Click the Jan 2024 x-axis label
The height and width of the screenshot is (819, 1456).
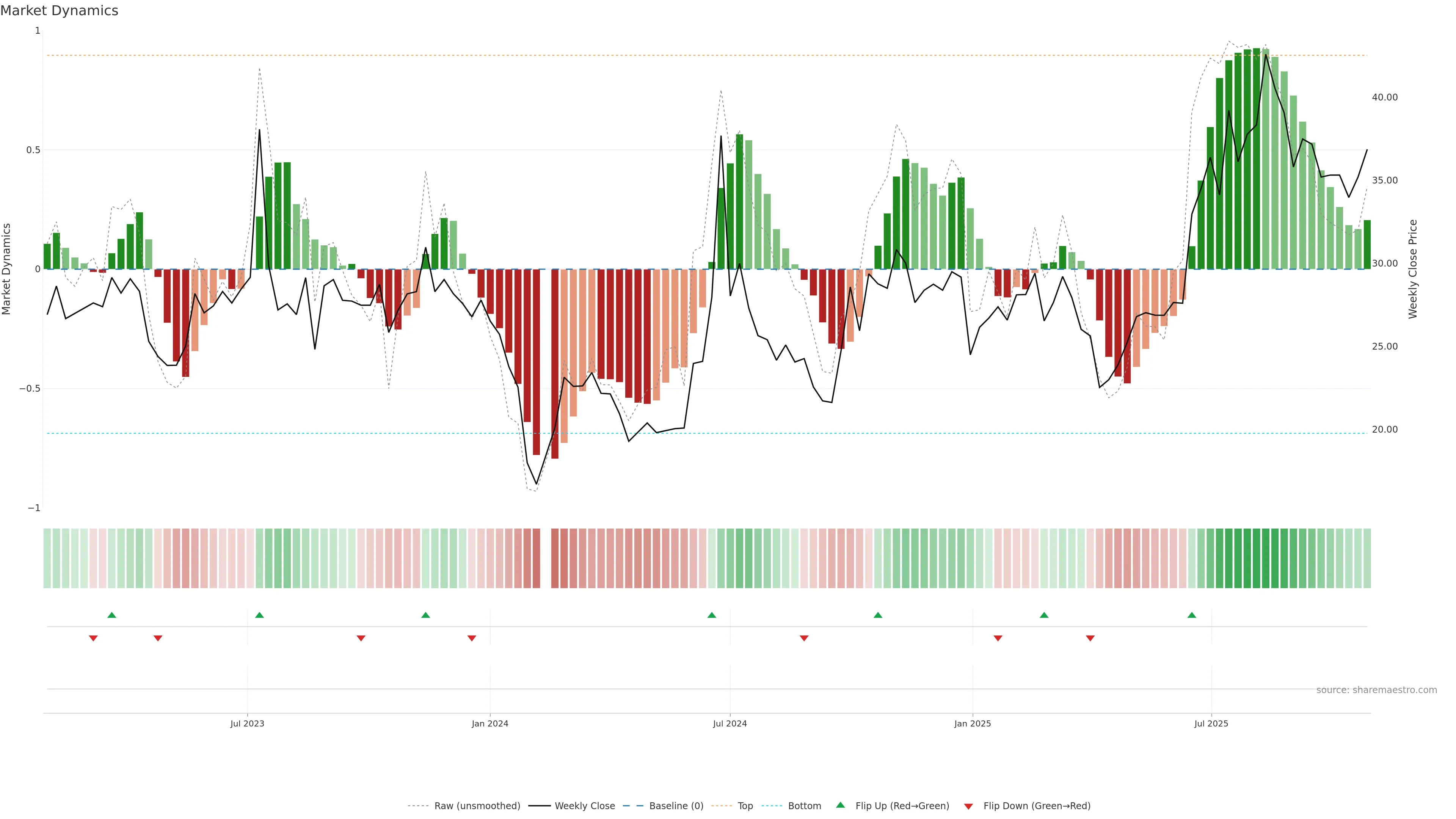click(x=490, y=723)
